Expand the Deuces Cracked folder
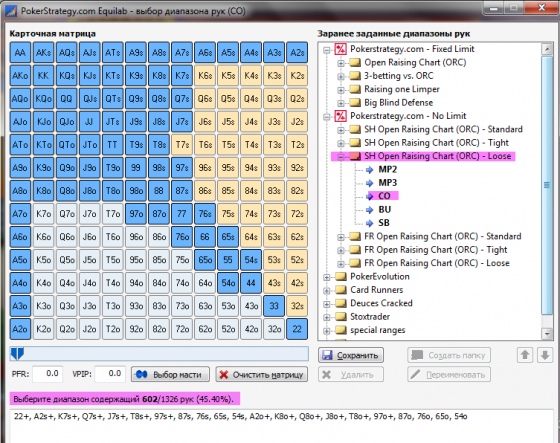 pyautogui.click(x=326, y=304)
